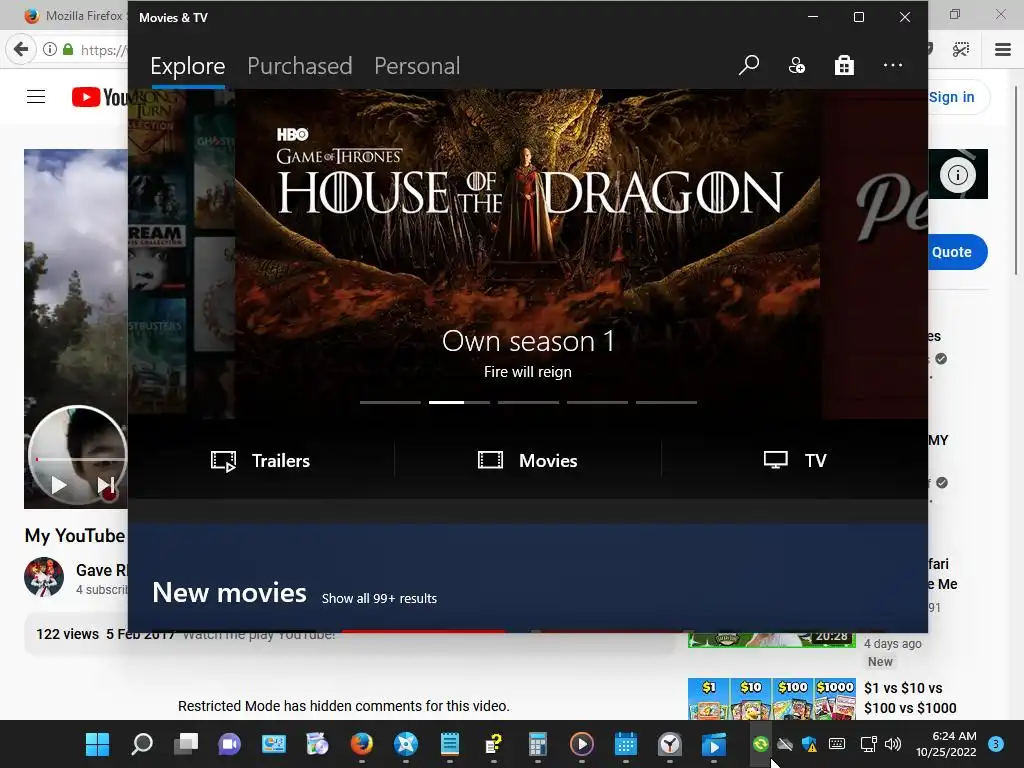Open the volume control in system tray
This screenshot has height=768, width=1024.
893,744
